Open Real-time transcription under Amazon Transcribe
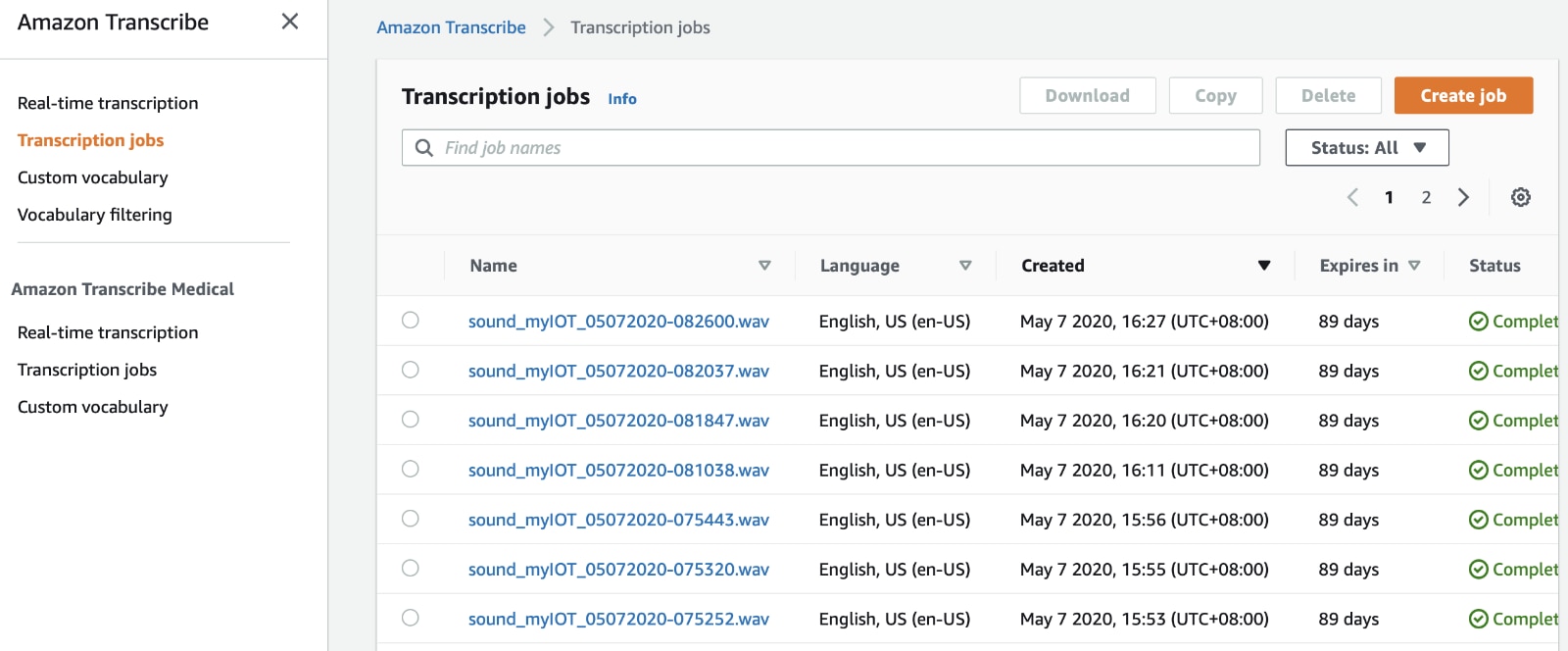1568x651 pixels. (x=108, y=103)
